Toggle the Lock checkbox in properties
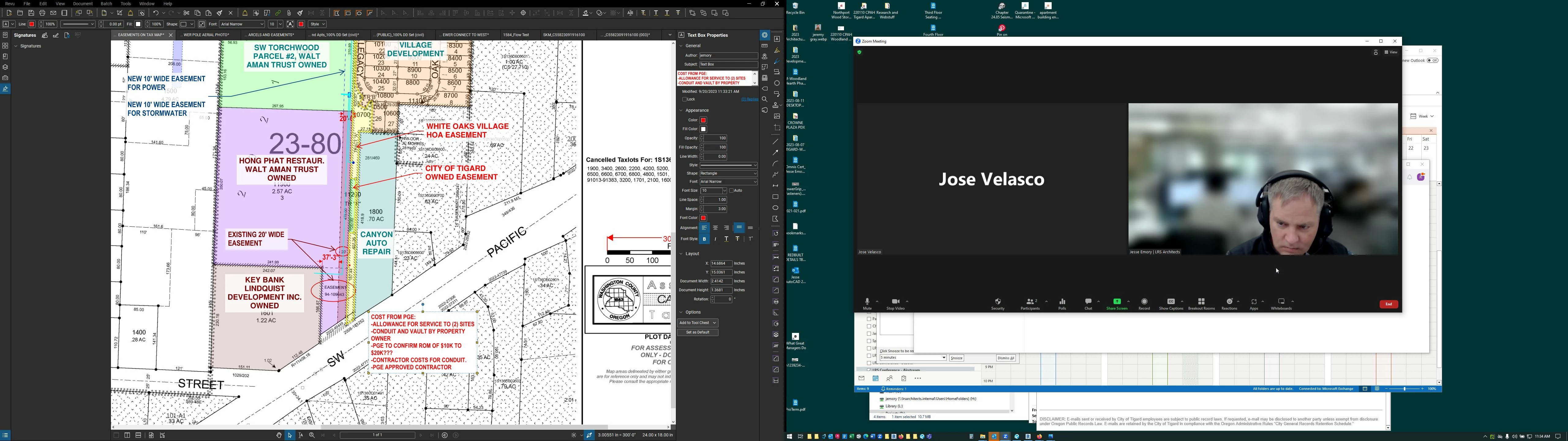 685,99
